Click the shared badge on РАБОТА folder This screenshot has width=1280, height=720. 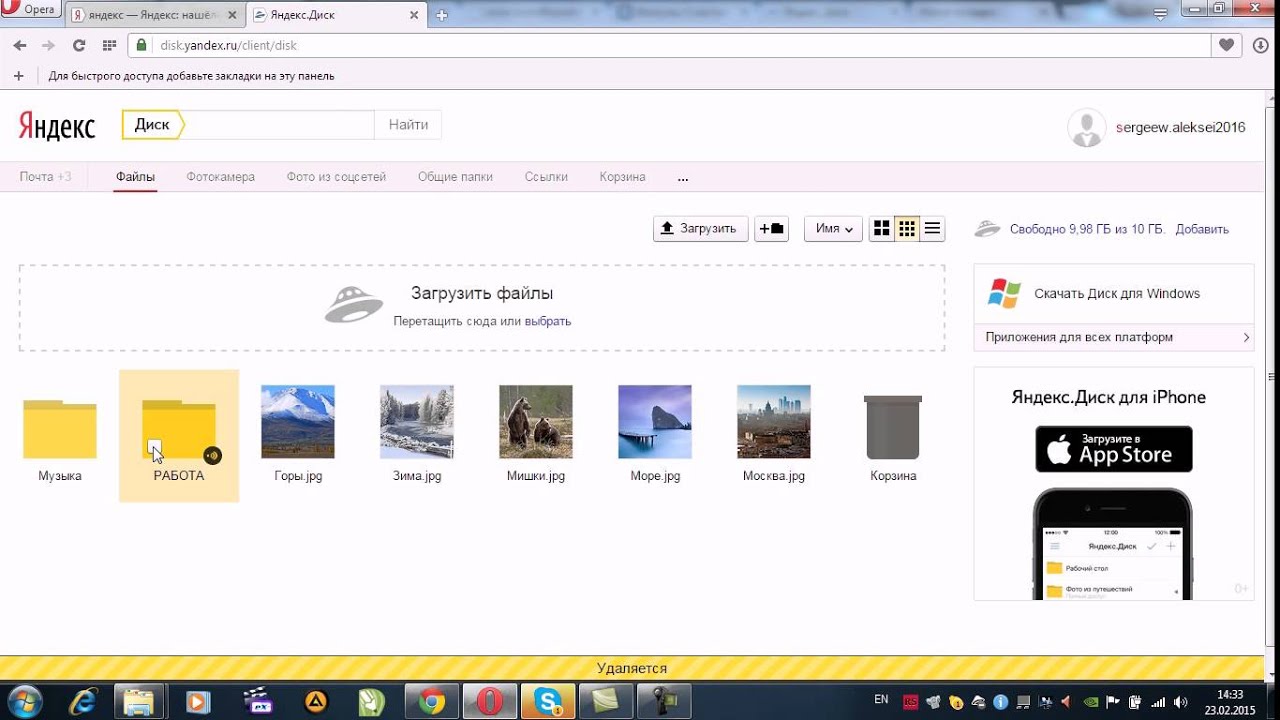211,455
